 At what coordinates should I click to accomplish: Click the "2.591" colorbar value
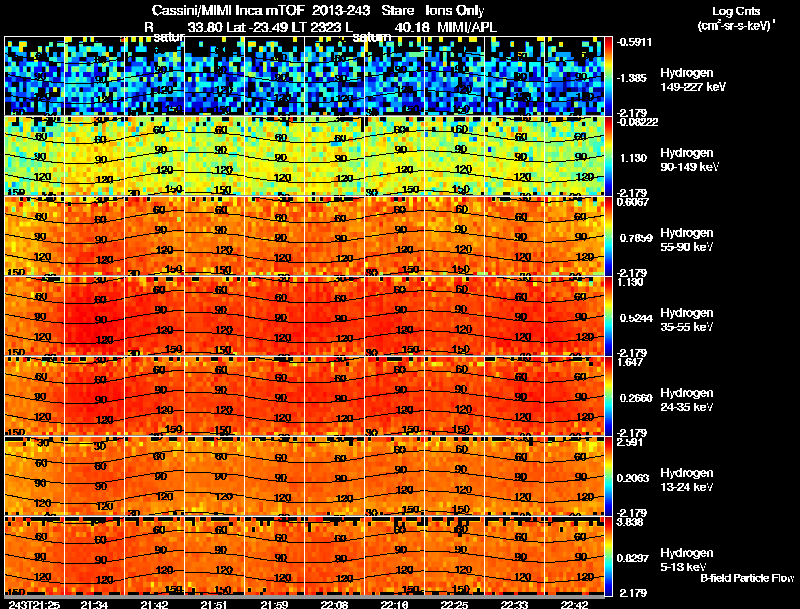tap(630, 442)
